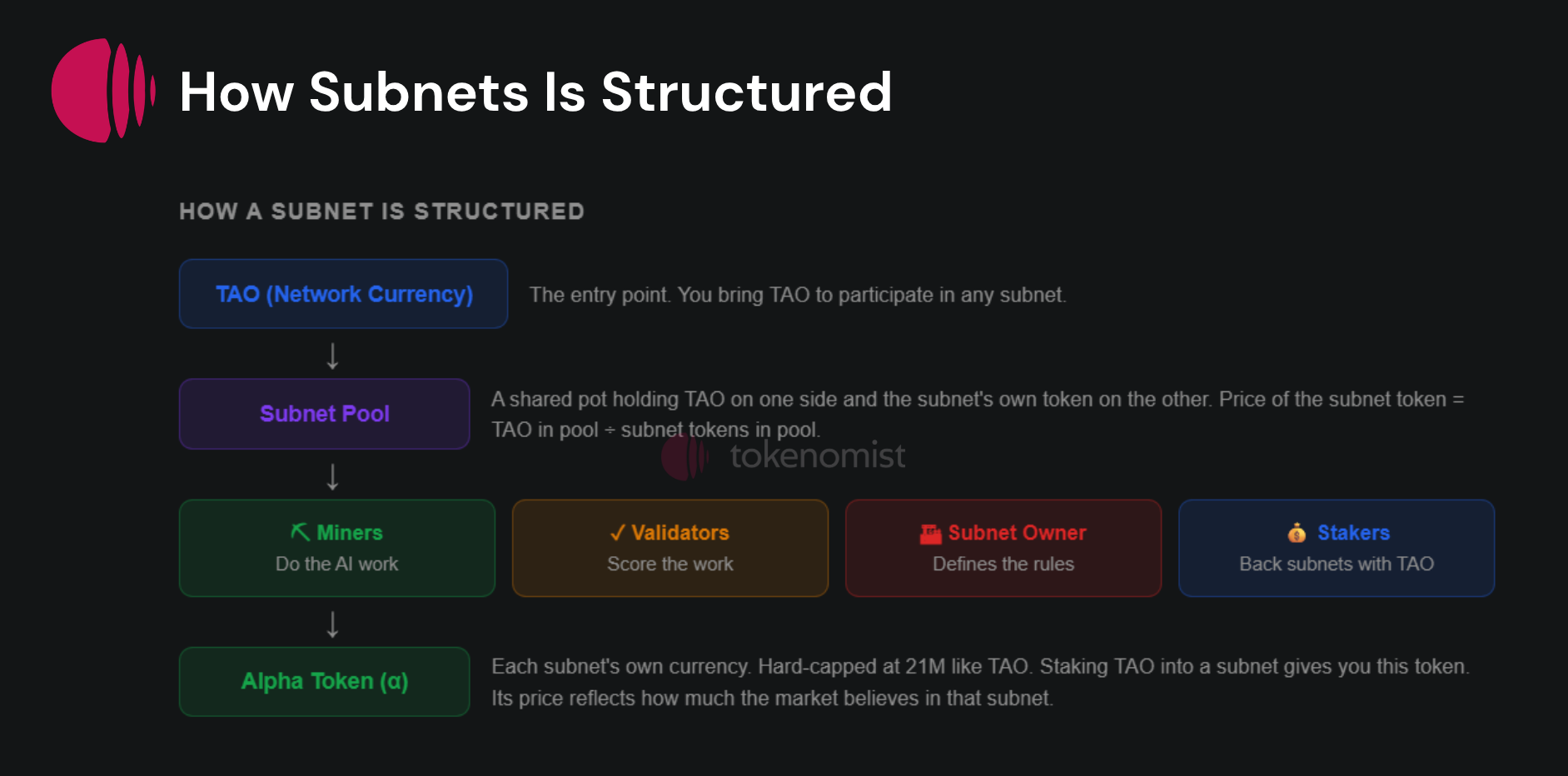Click the Subnet Owner card
Screen dimensions: 1568x776
[x=1003, y=548]
